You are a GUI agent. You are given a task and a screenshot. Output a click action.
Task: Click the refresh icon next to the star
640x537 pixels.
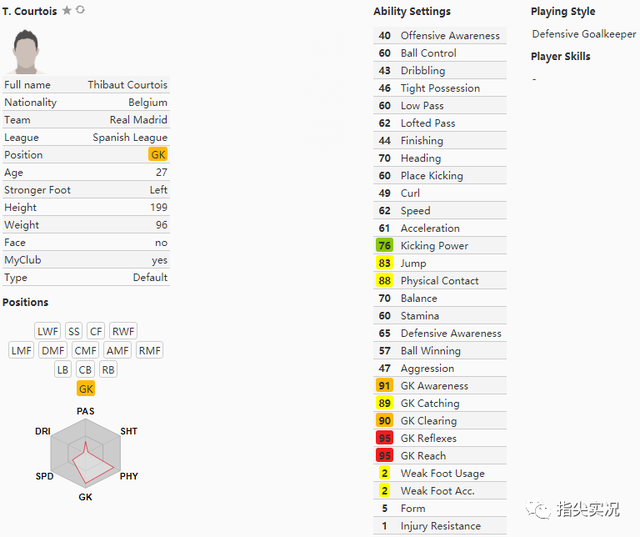point(80,10)
